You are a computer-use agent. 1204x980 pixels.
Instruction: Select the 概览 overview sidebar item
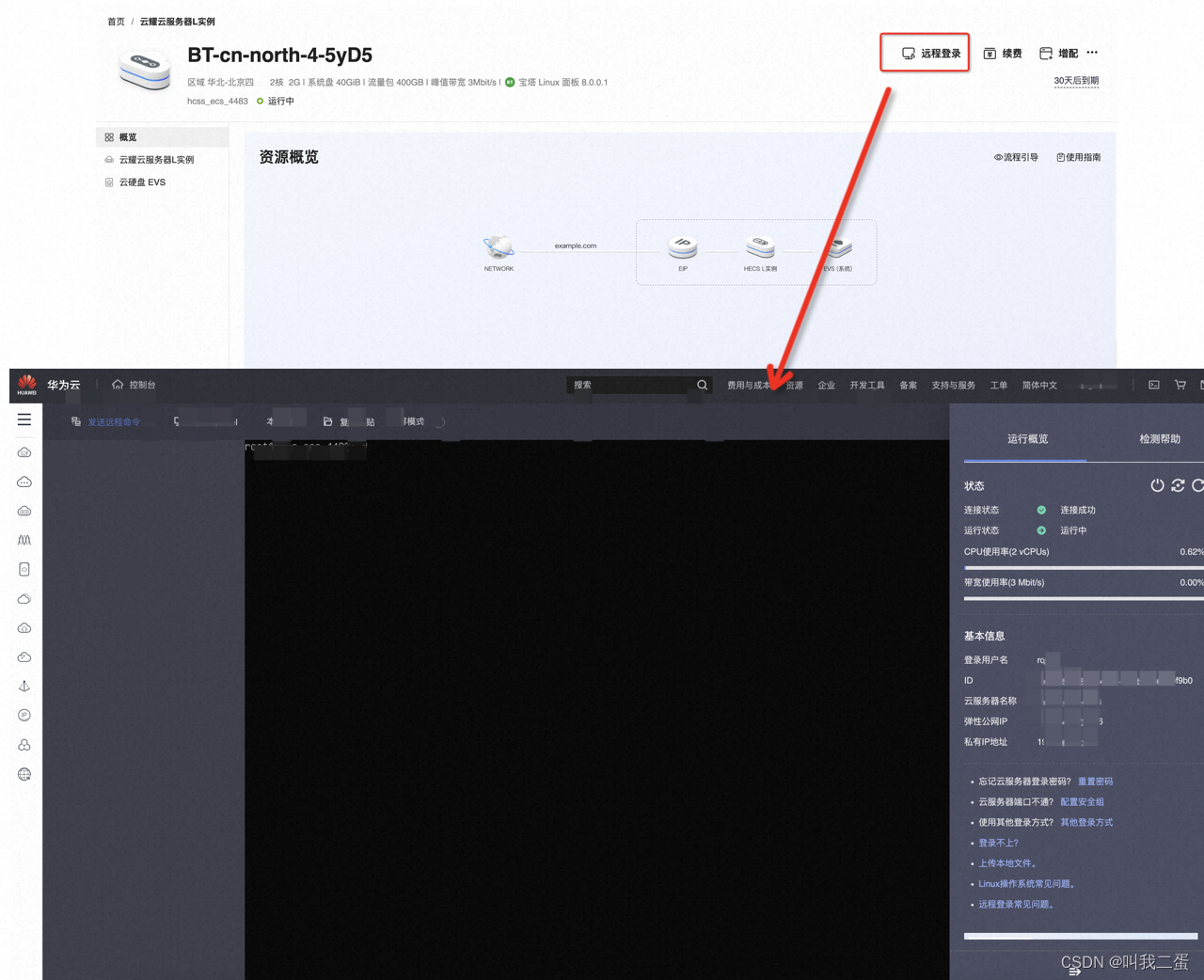point(162,137)
